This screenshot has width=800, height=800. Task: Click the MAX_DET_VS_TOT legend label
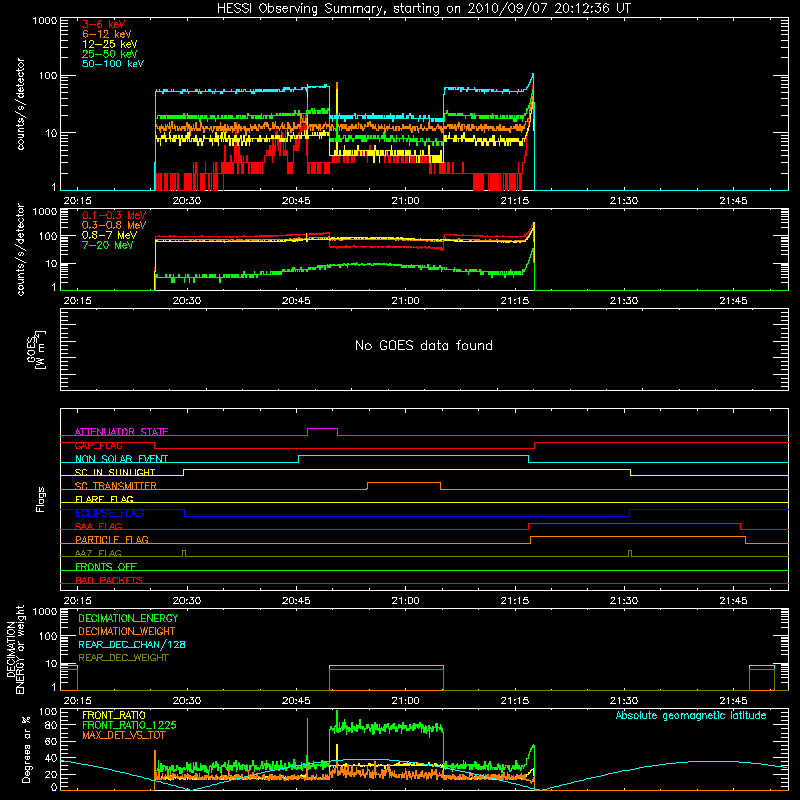coord(124,735)
